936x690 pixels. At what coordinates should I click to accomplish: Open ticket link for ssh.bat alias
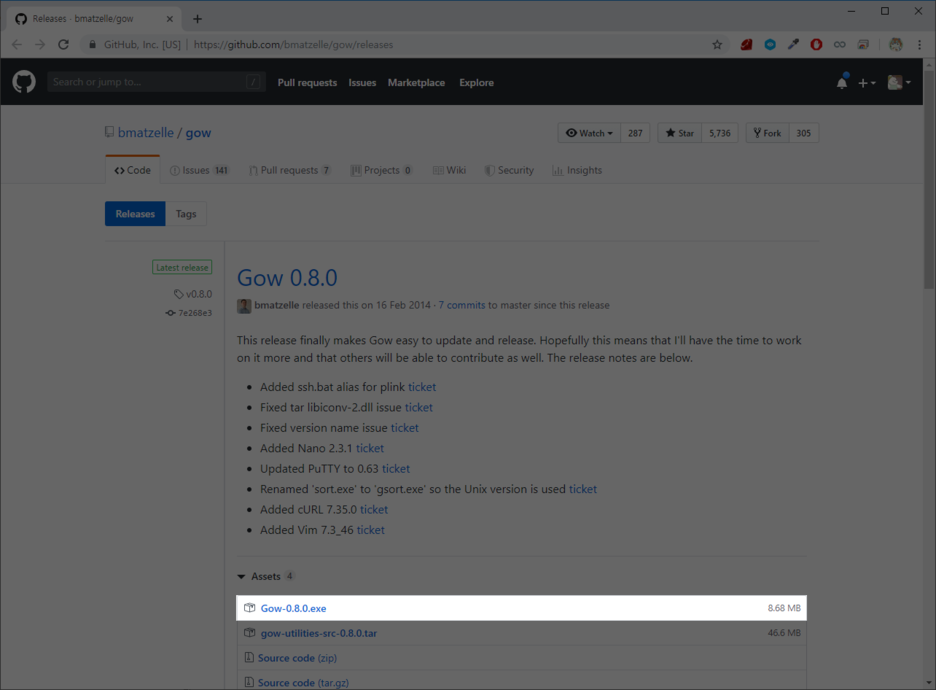[422, 387]
